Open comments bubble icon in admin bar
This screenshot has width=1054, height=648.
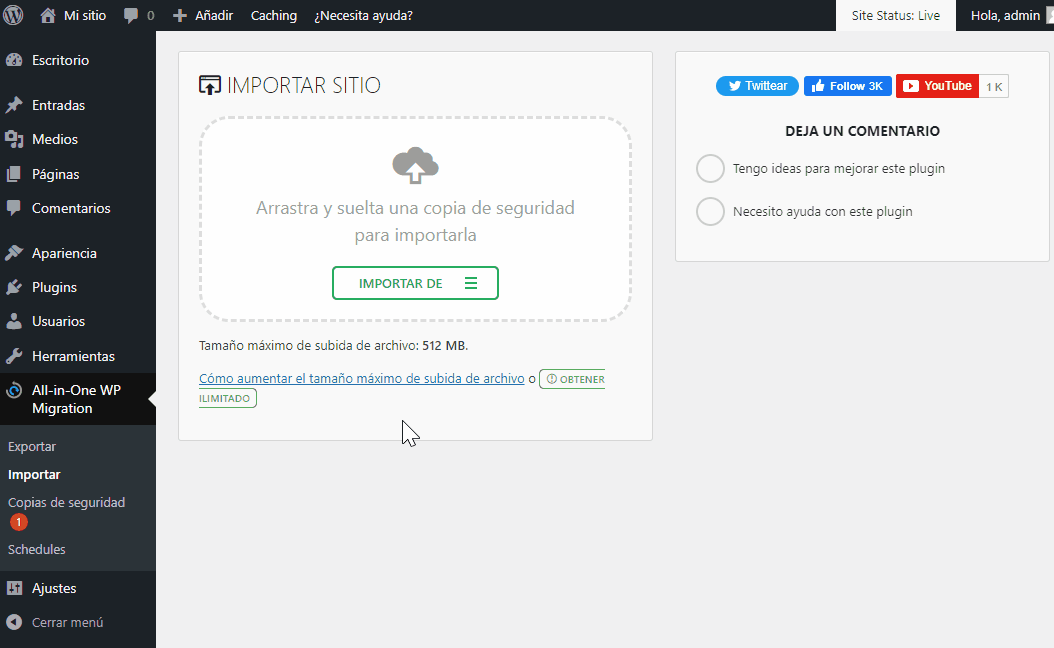pos(131,15)
